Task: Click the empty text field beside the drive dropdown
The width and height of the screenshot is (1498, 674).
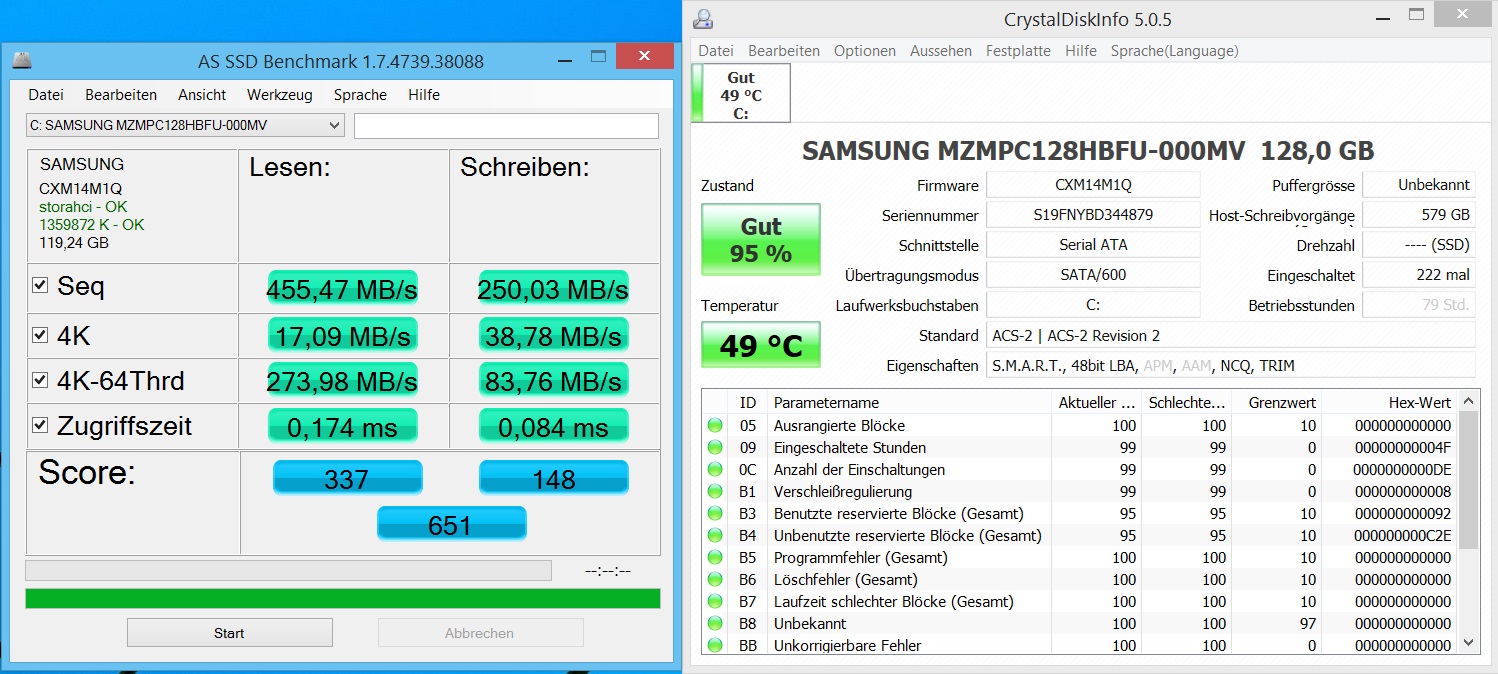Action: coord(507,126)
